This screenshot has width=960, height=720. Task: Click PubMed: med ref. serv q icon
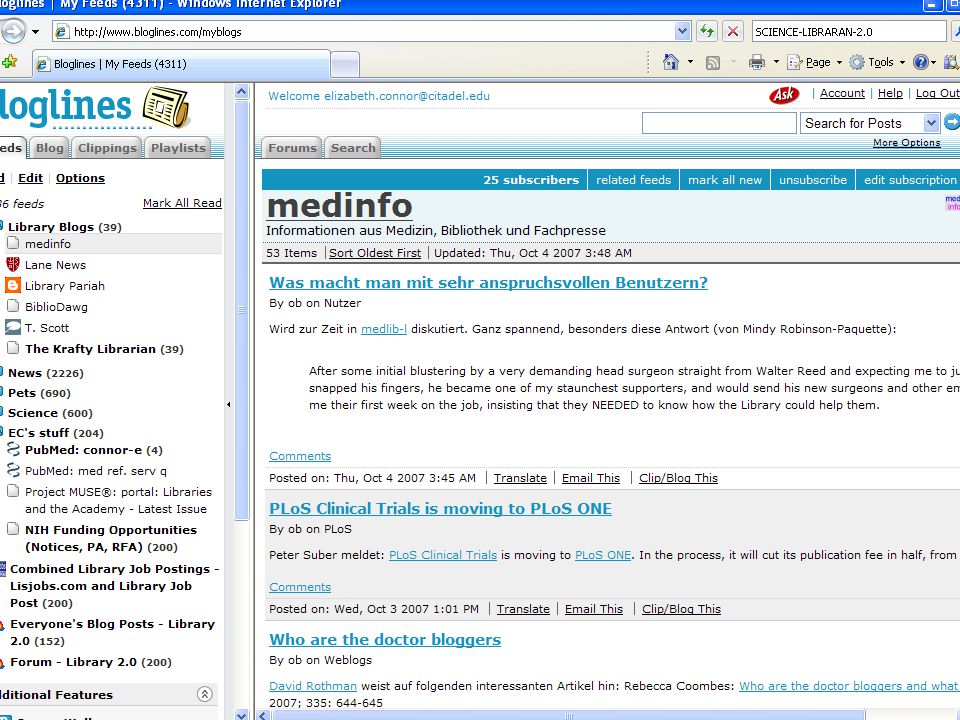point(13,470)
